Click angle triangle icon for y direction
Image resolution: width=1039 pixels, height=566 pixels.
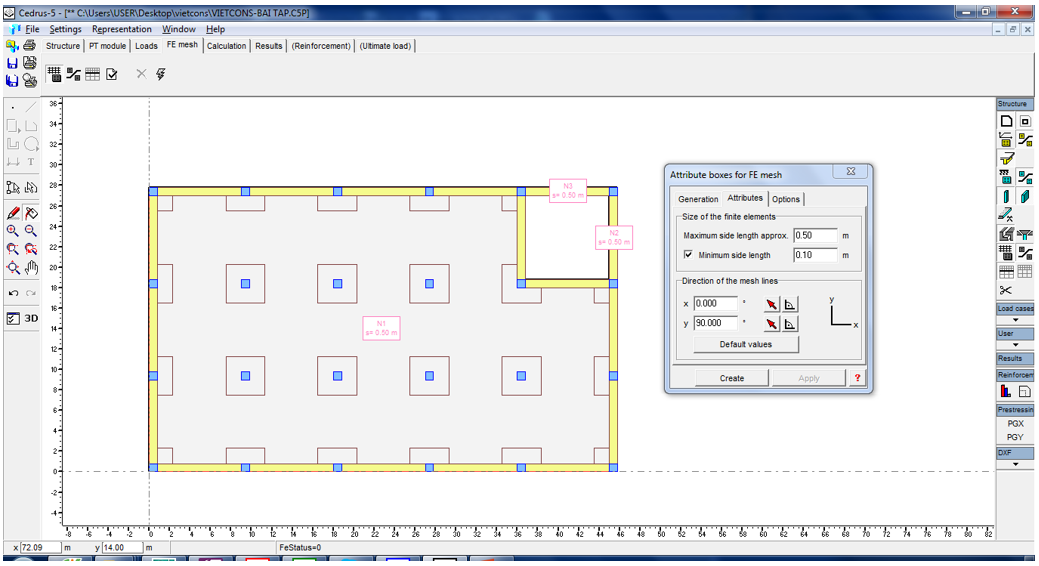(x=790, y=324)
